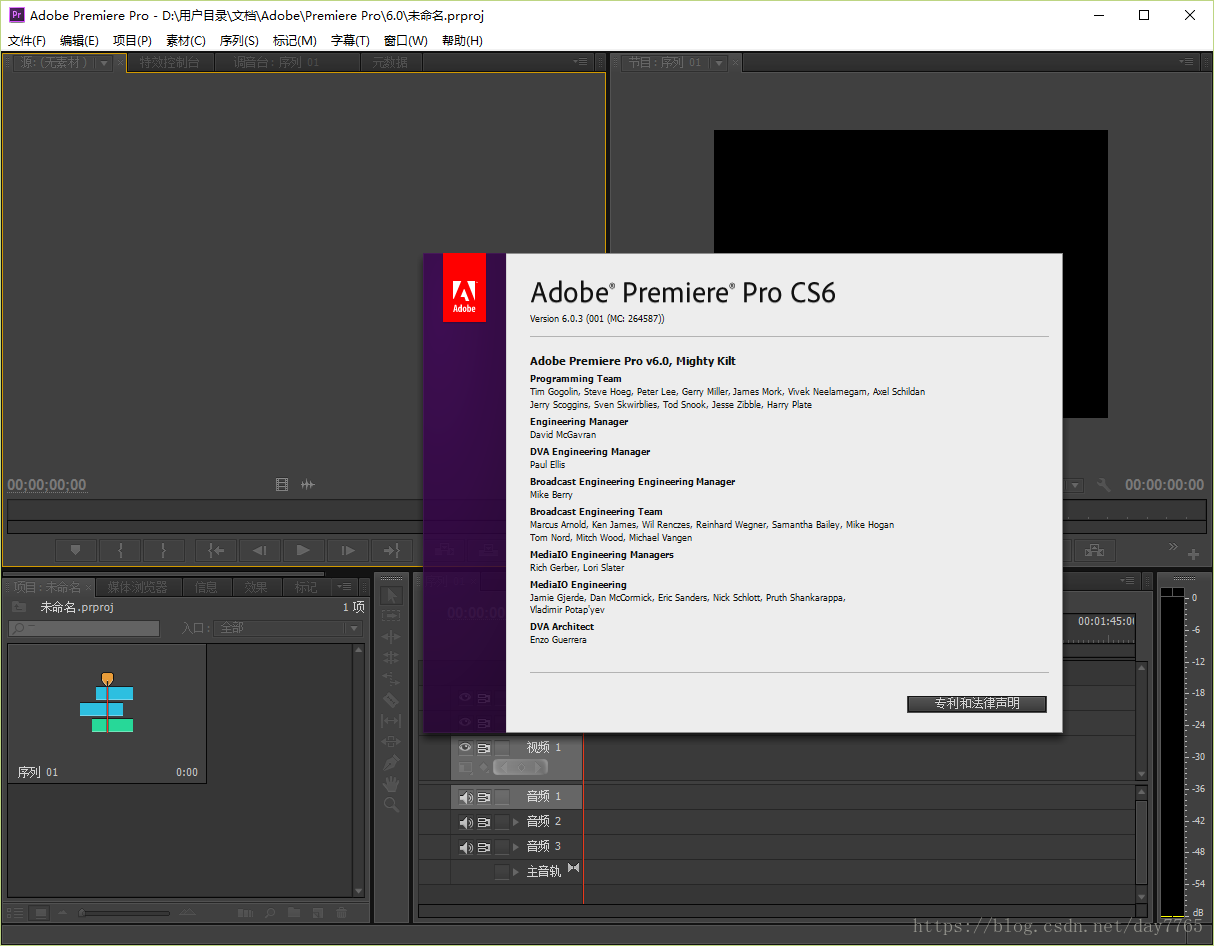Open 字幕(T) menu
This screenshot has width=1214, height=946.
point(350,41)
